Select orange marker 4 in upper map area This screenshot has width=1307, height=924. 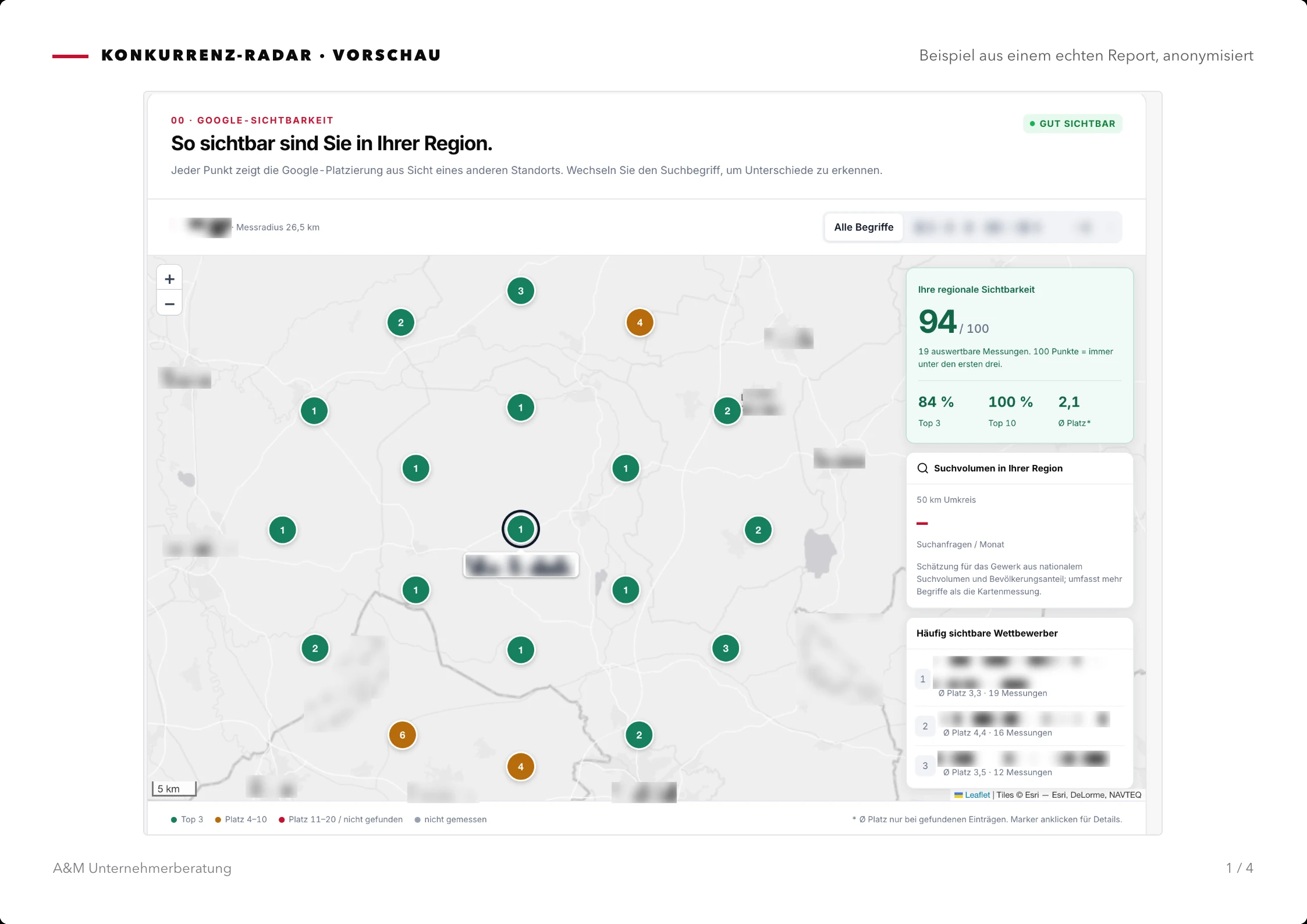(640, 322)
